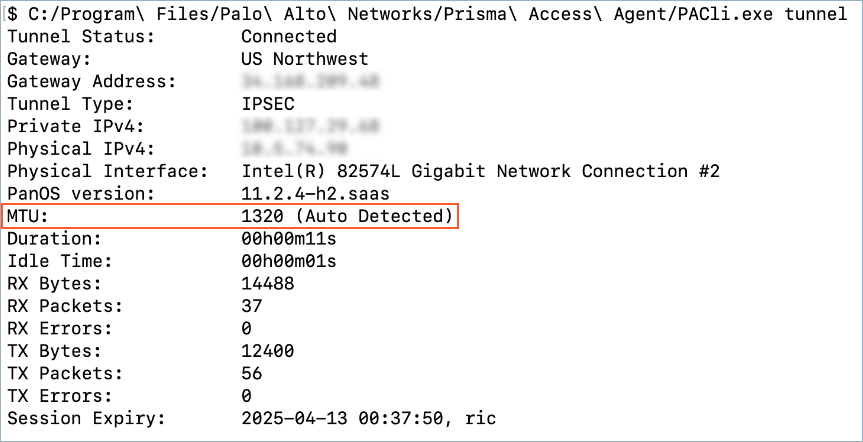The width and height of the screenshot is (863, 442).
Task: Click the TX Packets value "56"
Action: point(252,374)
